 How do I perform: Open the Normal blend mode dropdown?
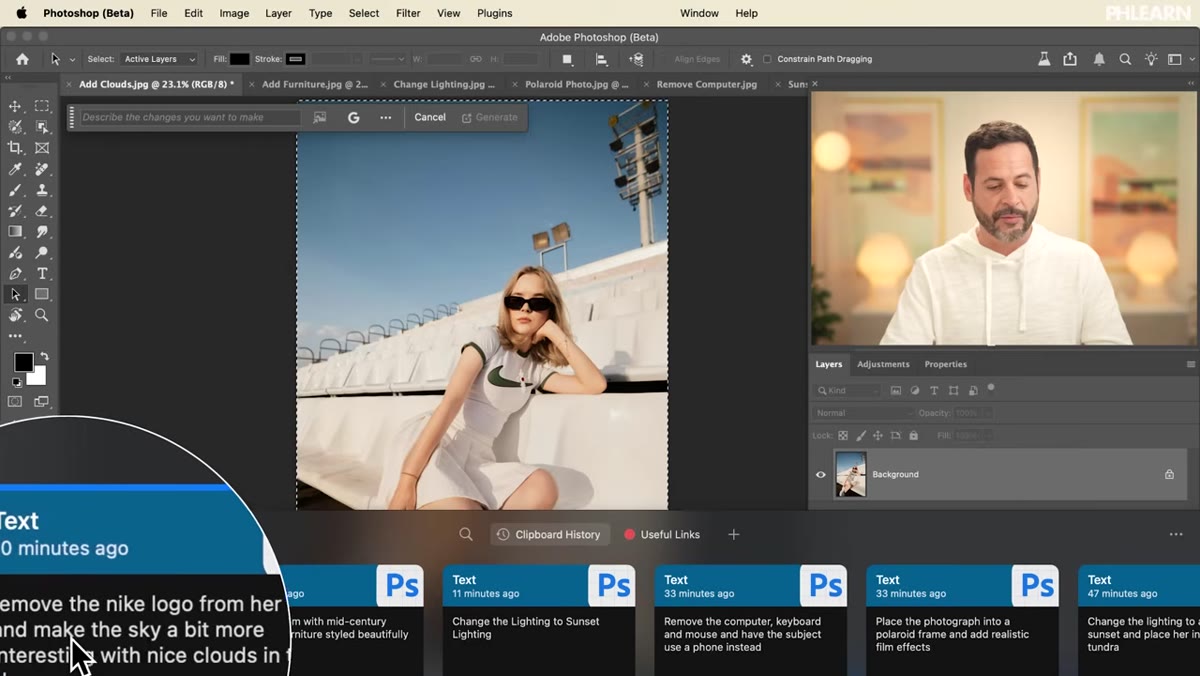tap(864, 413)
